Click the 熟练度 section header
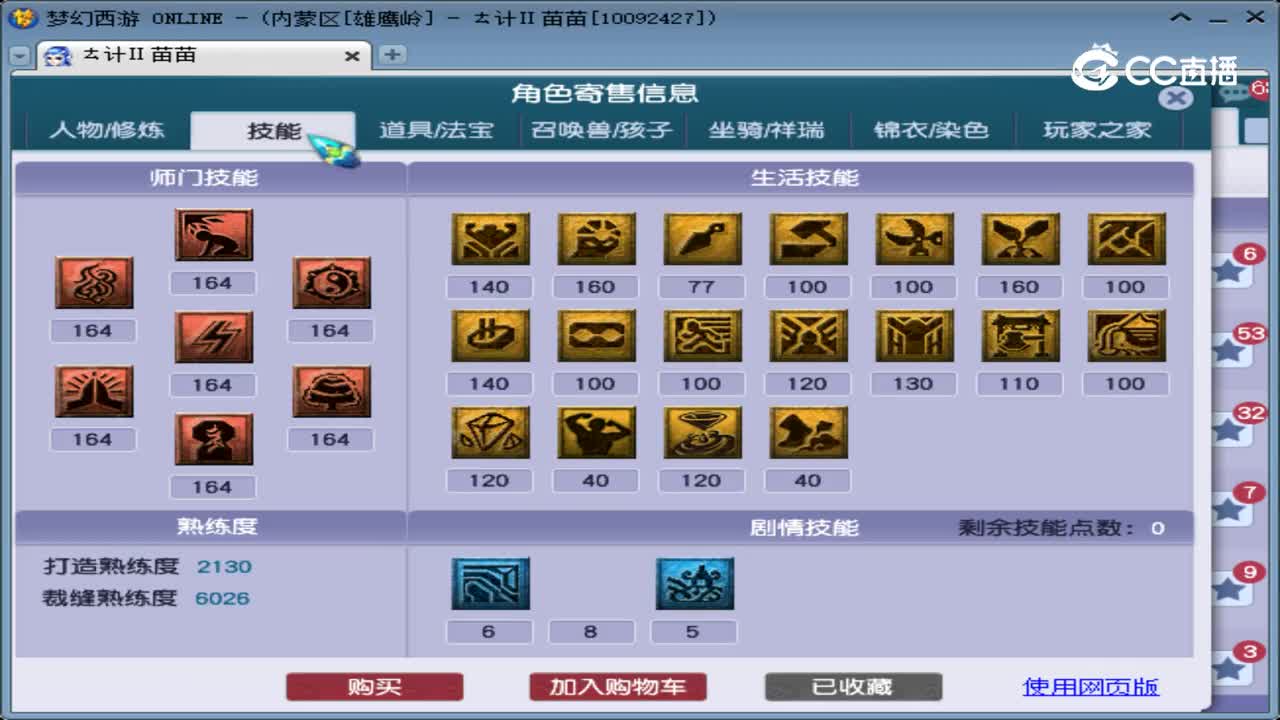The width and height of the screenshot is (1280, 720). click(217, 526)
